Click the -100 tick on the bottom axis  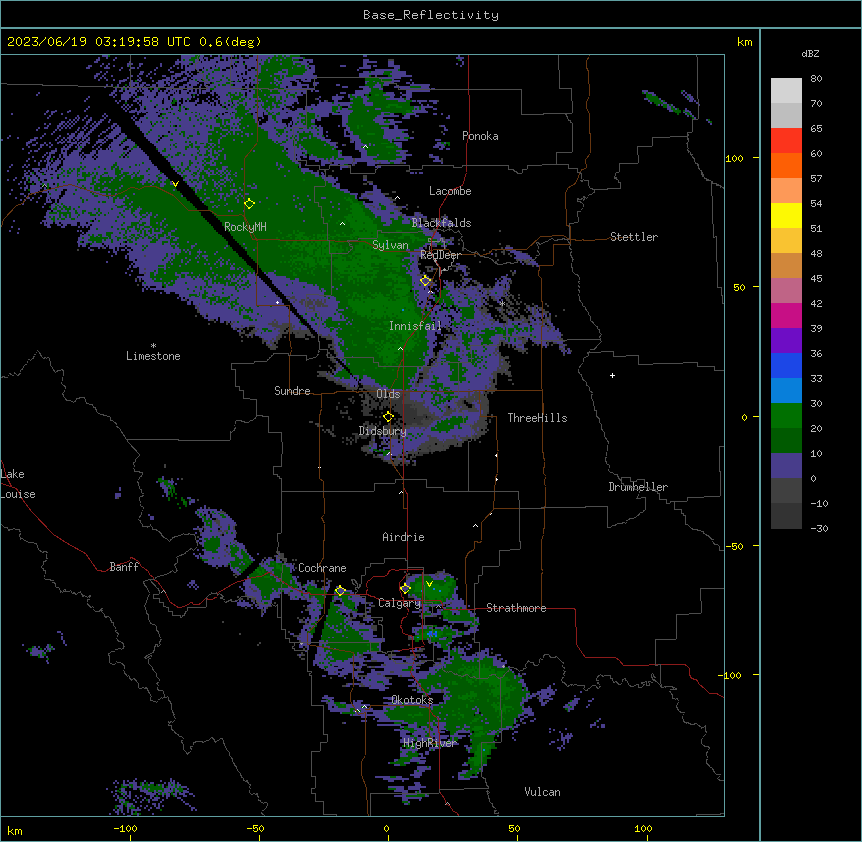pos(126,828)
